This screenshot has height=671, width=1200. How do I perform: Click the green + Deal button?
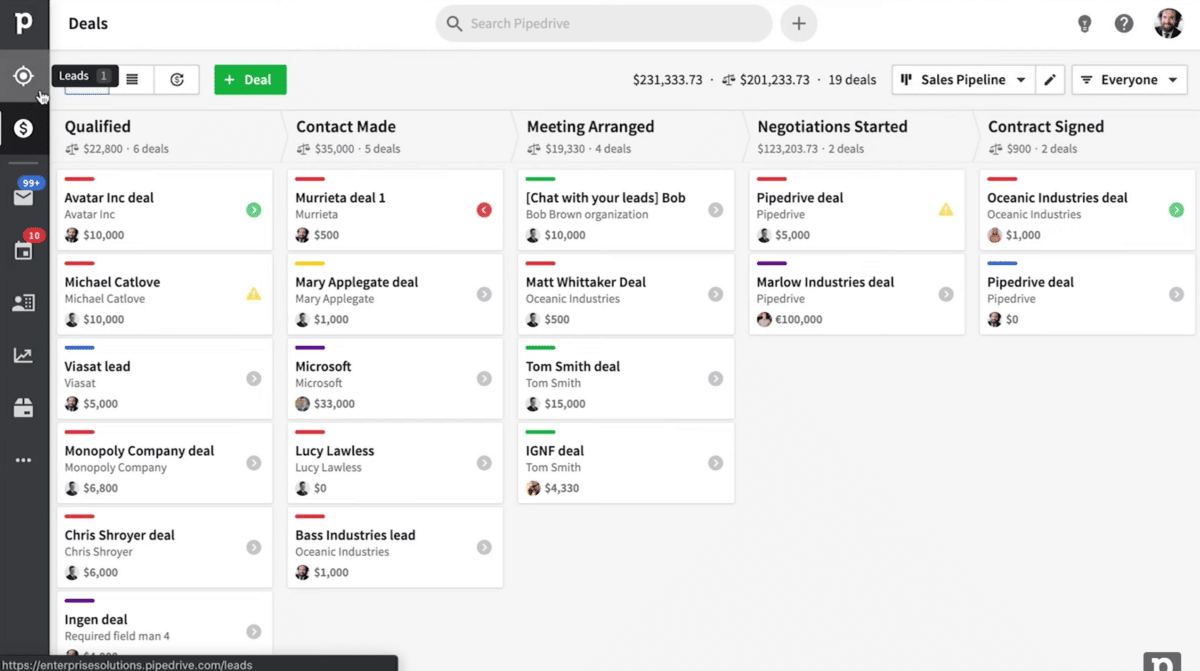250,79
